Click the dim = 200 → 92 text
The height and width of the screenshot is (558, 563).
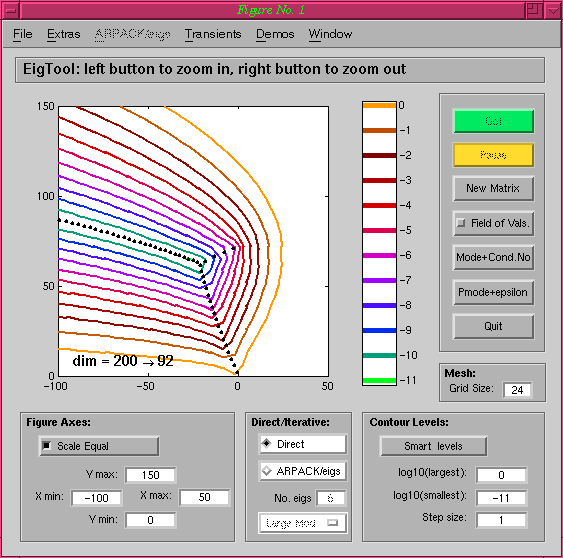coord(123,361)
